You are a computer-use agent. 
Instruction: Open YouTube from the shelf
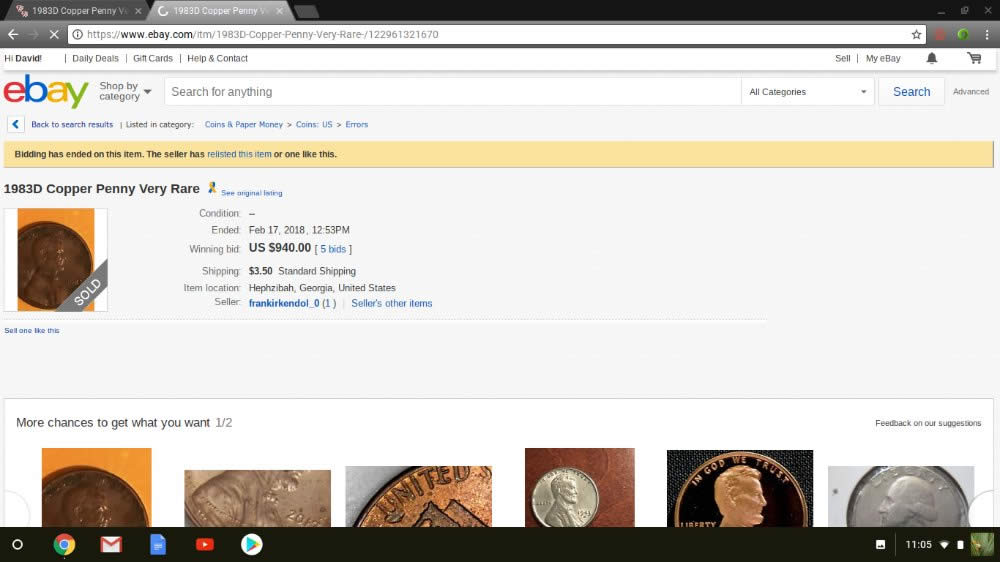pos(205,545)
